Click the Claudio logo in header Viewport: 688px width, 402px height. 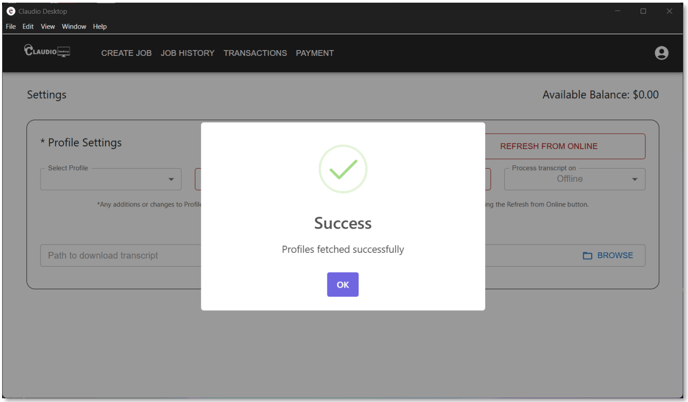coord(47,51)
